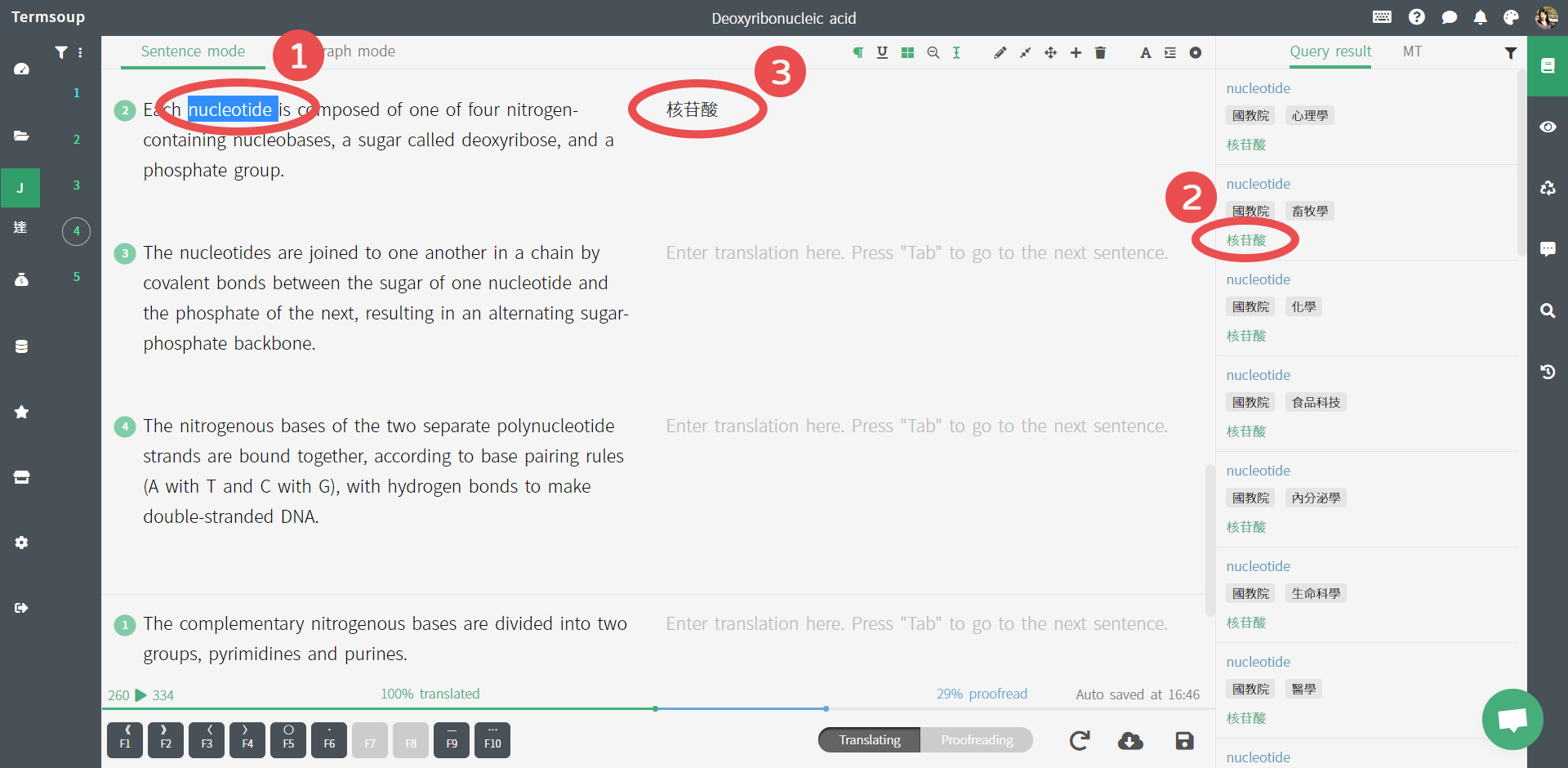Click the F9 dash shortcut button
Viewport: 1568px width, 768px height.
452,740
